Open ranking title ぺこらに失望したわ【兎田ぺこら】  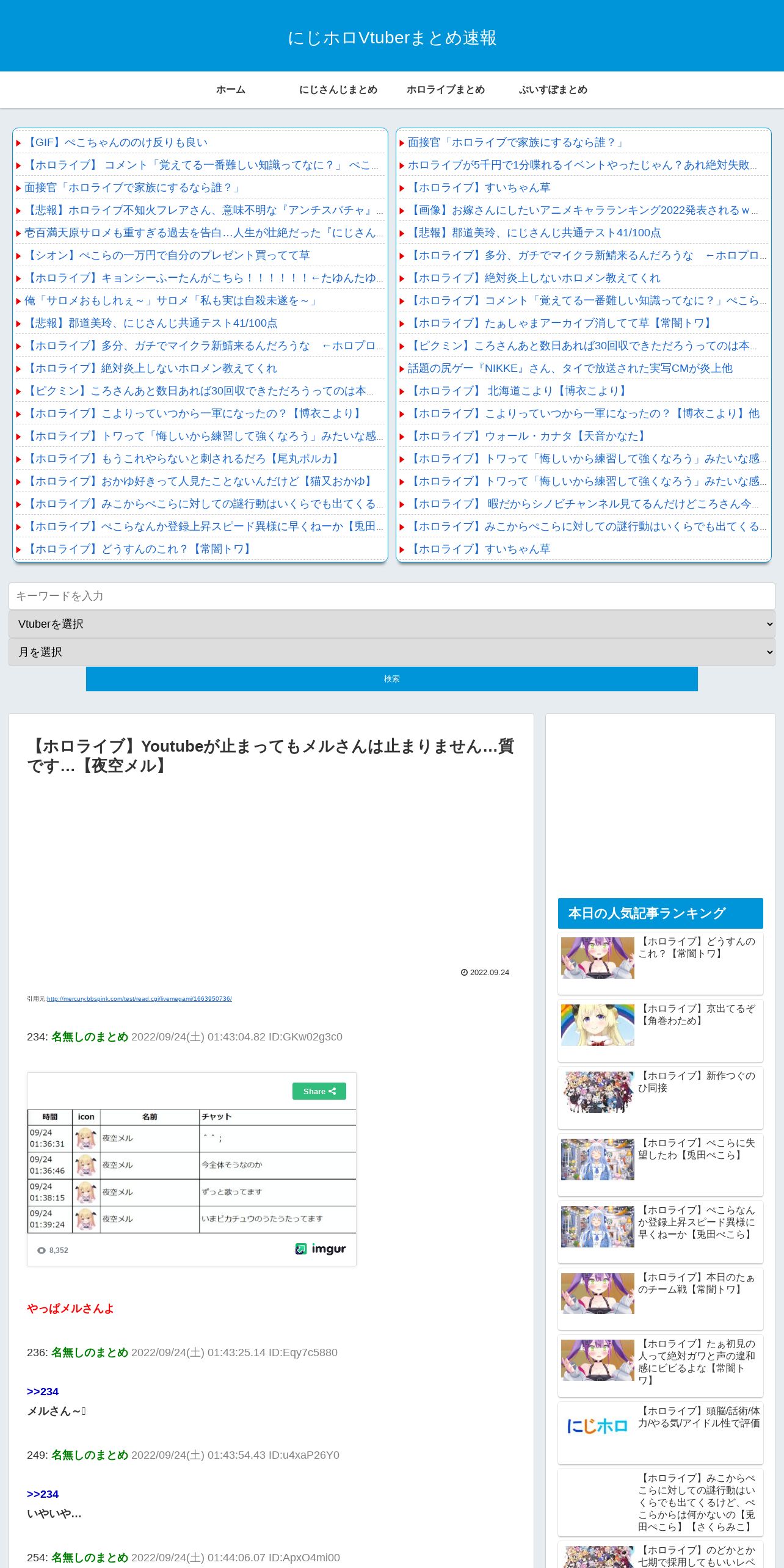tap(697, 1149)
